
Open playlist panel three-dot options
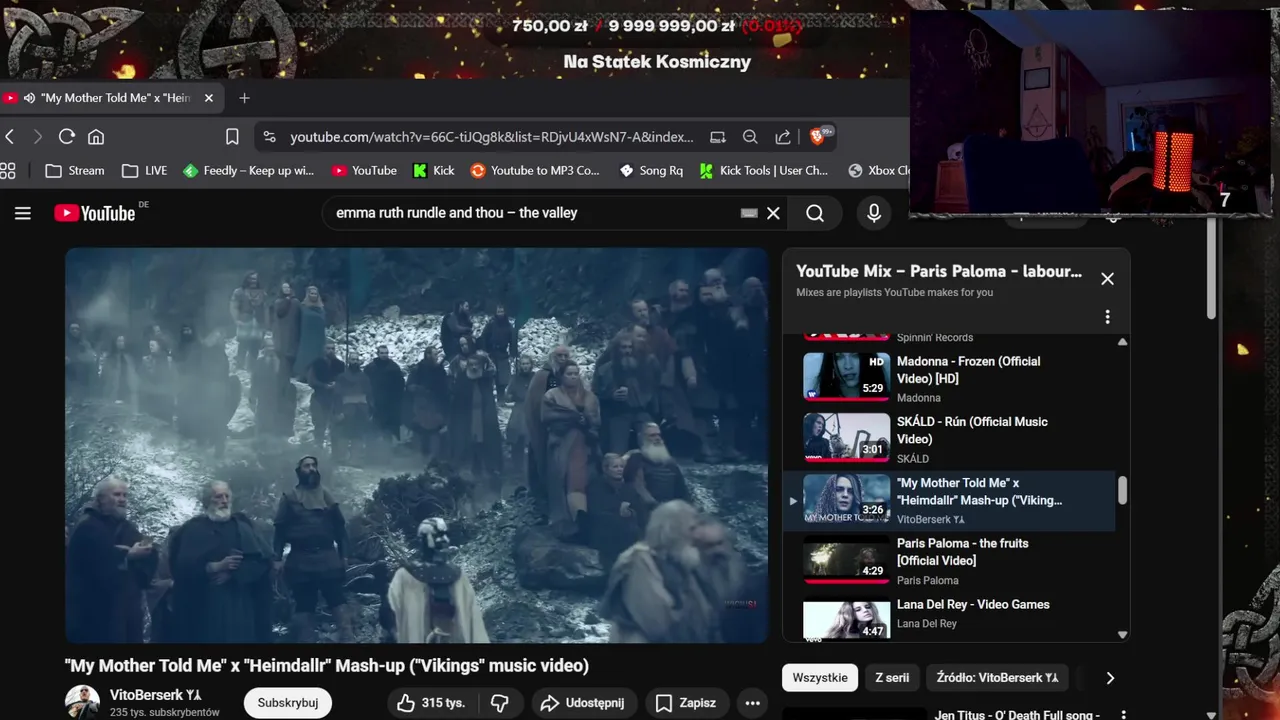1107,317
